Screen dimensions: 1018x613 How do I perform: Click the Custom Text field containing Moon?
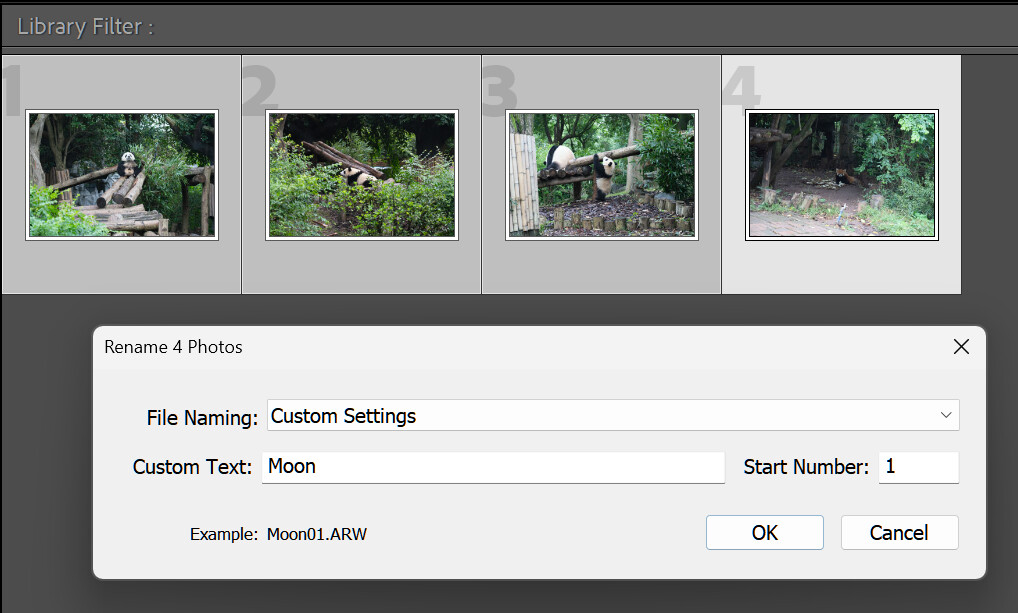click(493, 467)
